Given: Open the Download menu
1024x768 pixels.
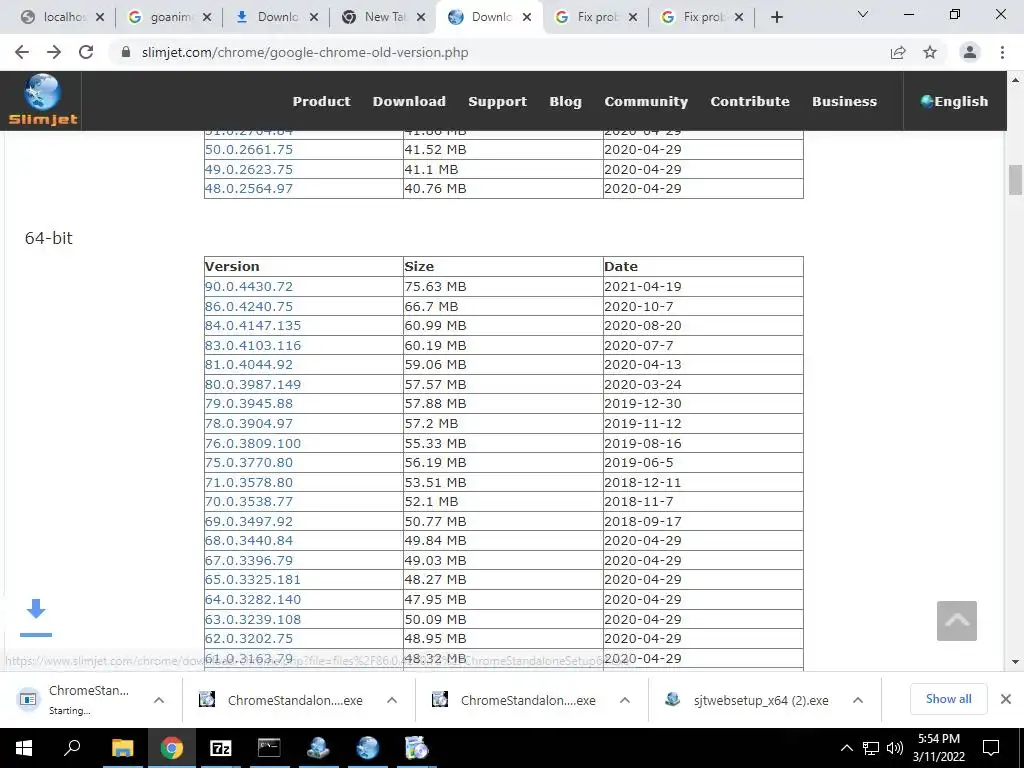Looking at the screenshot, I should [409, 101].
